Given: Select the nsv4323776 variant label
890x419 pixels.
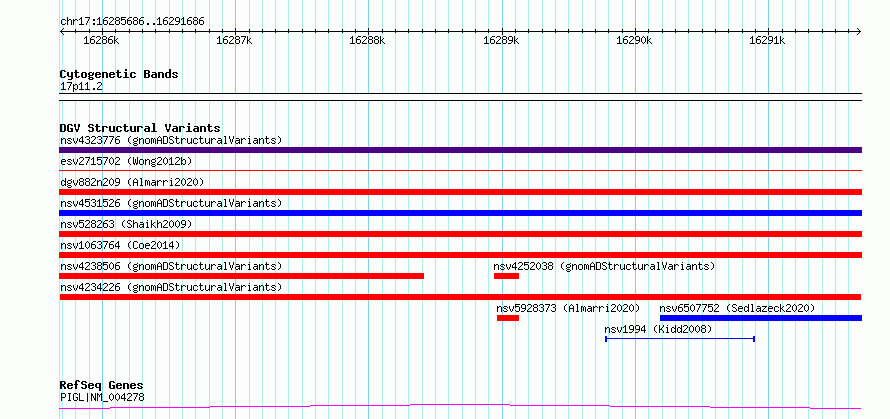Looking at the screenshot, I should [171, 140].
